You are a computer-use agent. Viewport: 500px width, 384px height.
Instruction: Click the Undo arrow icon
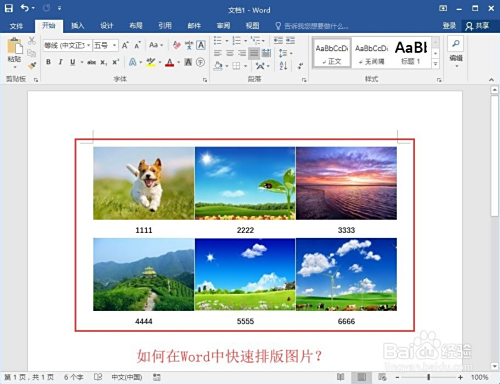coord(25,8)
